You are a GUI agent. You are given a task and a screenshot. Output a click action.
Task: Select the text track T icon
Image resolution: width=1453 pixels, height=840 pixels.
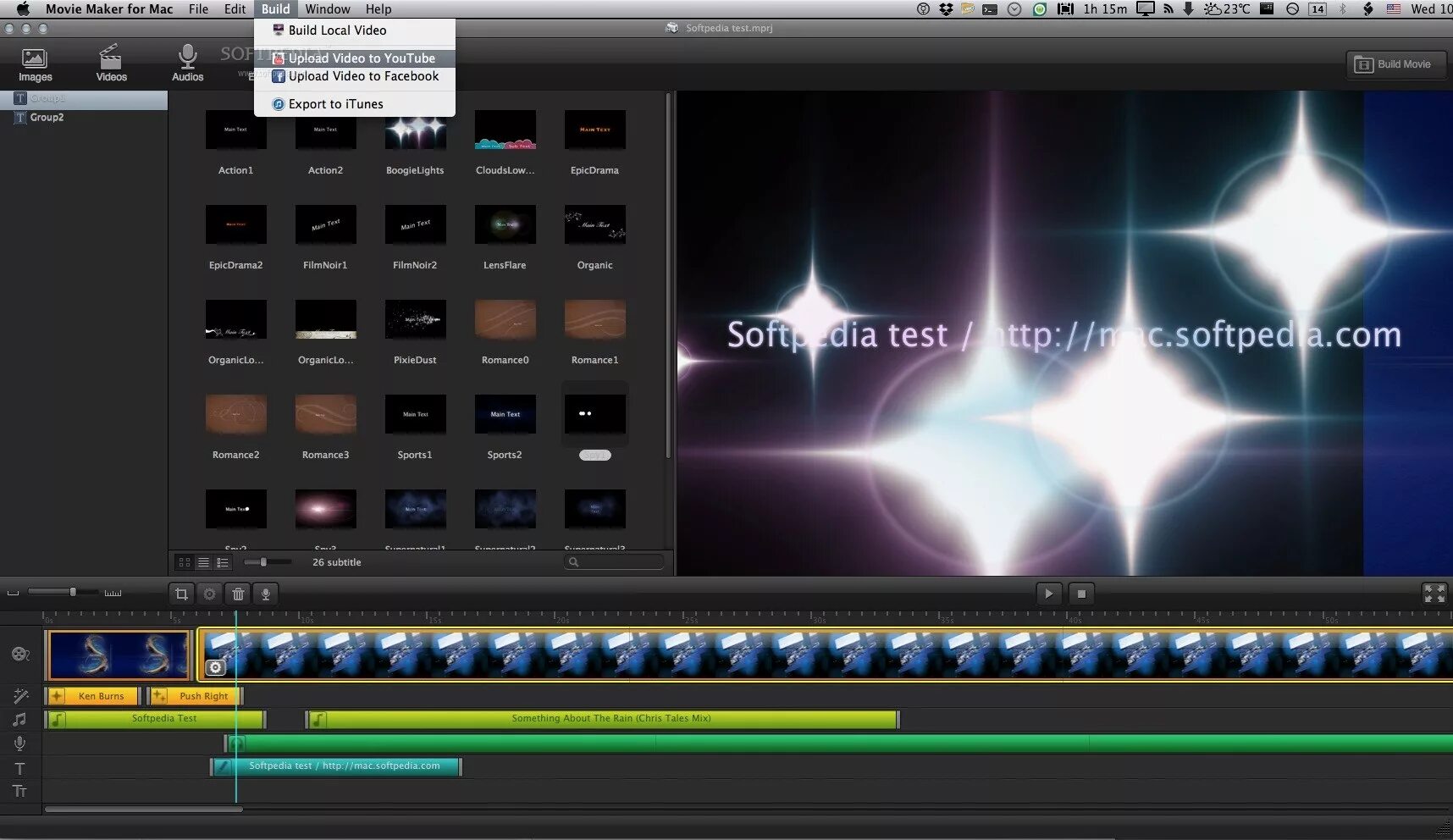pyautogui.click(x=19, y=769)
